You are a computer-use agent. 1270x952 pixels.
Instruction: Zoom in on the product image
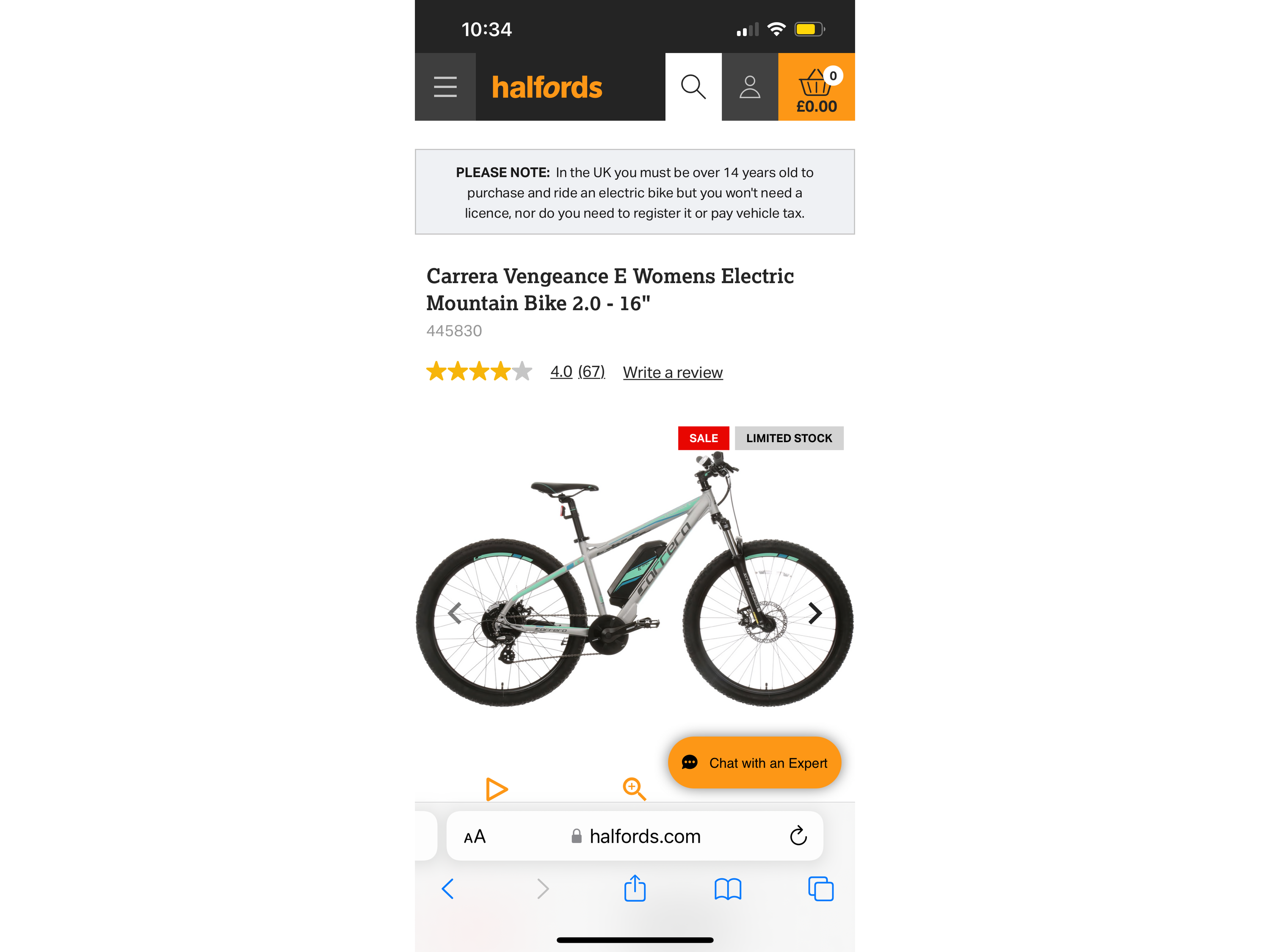click(x=634, y=789)
